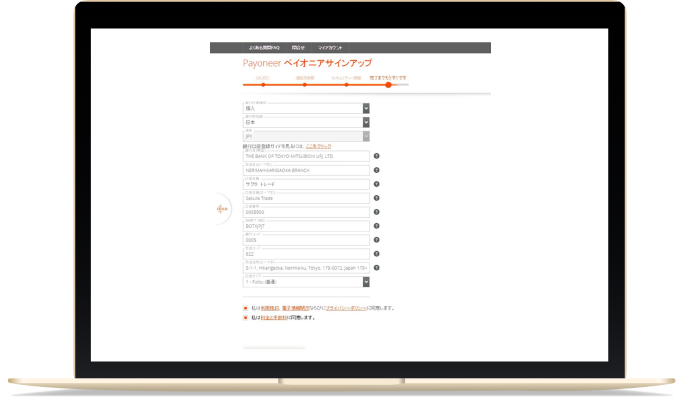Click the orange back arrow icon
This screenshot has width=684, height=398.
click(x=222, y=209)
